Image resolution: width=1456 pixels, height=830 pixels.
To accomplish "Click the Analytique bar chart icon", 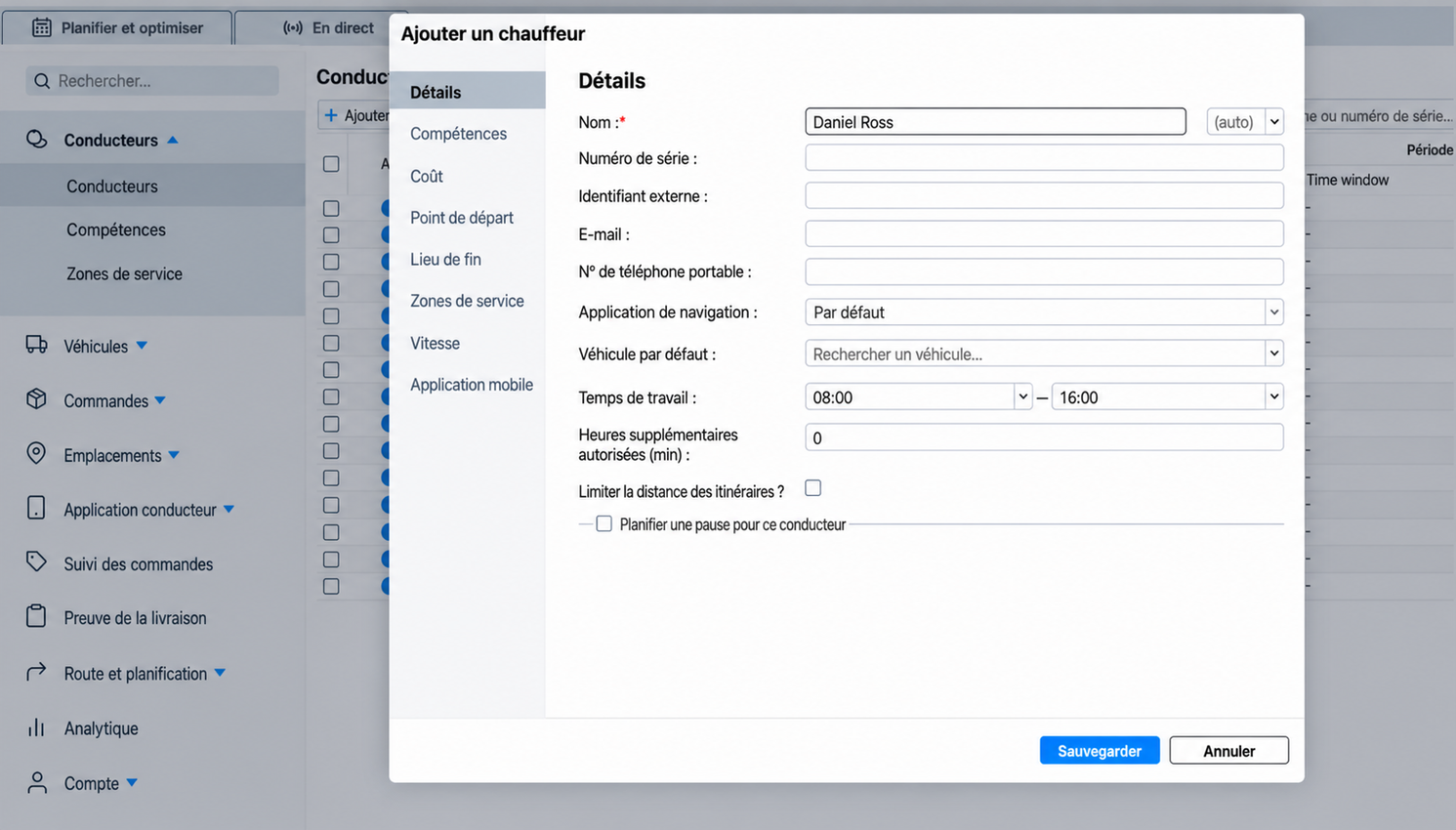I will 36,727.
